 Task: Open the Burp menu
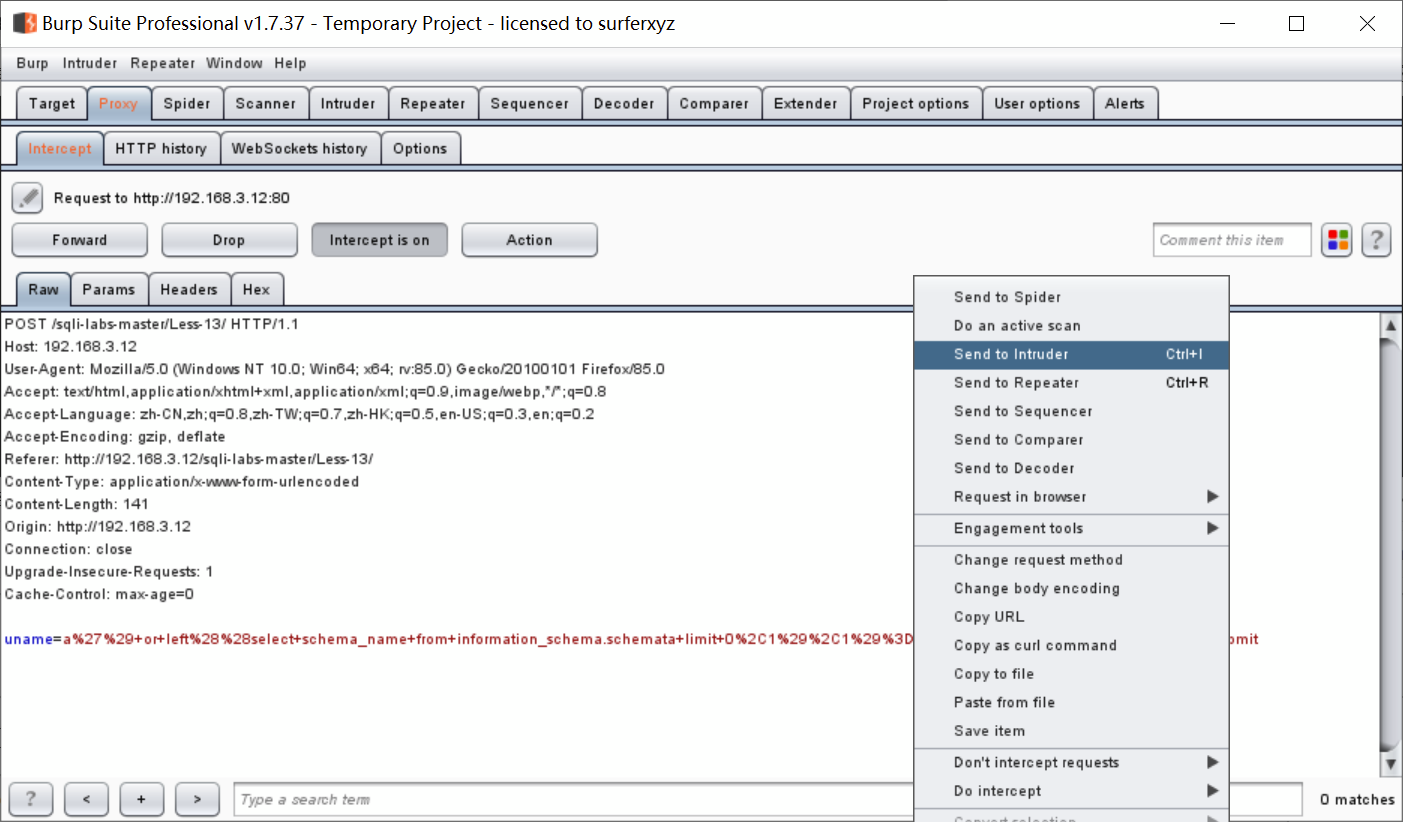click(33, 63)
